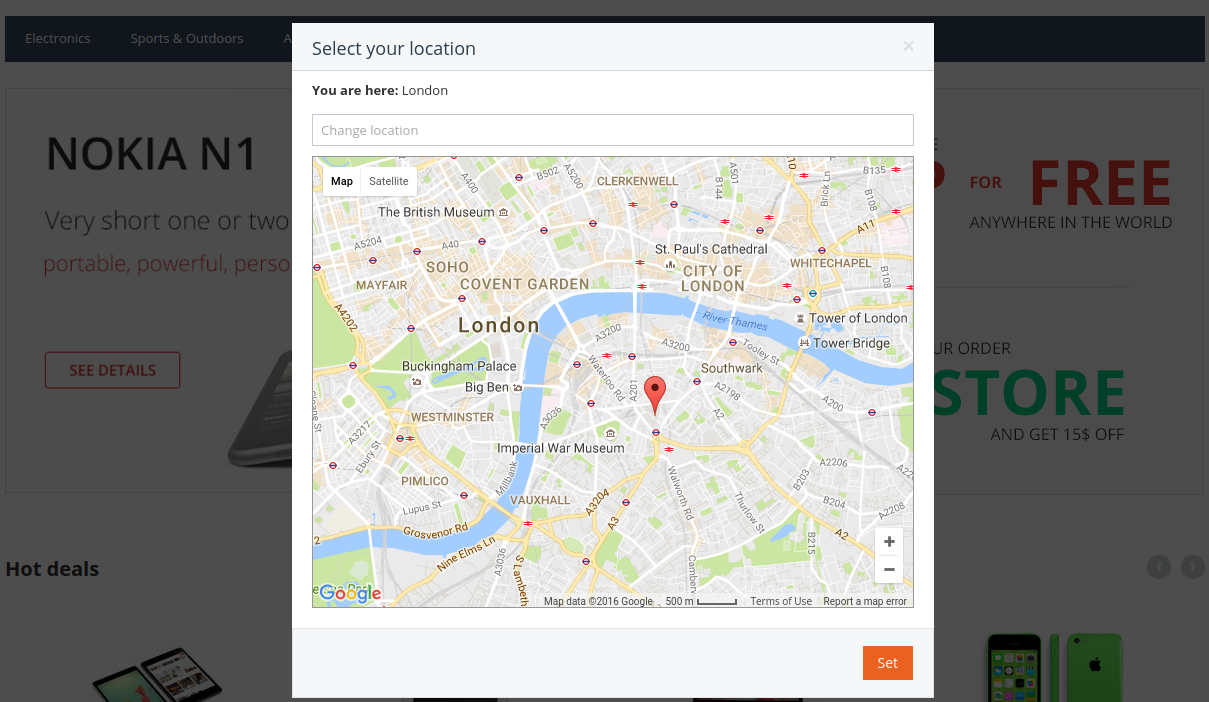Click the Imperial War Museum building icon
Image resolution: width=1209 pixels, height=702 pixels.
[x=611, y=433]
